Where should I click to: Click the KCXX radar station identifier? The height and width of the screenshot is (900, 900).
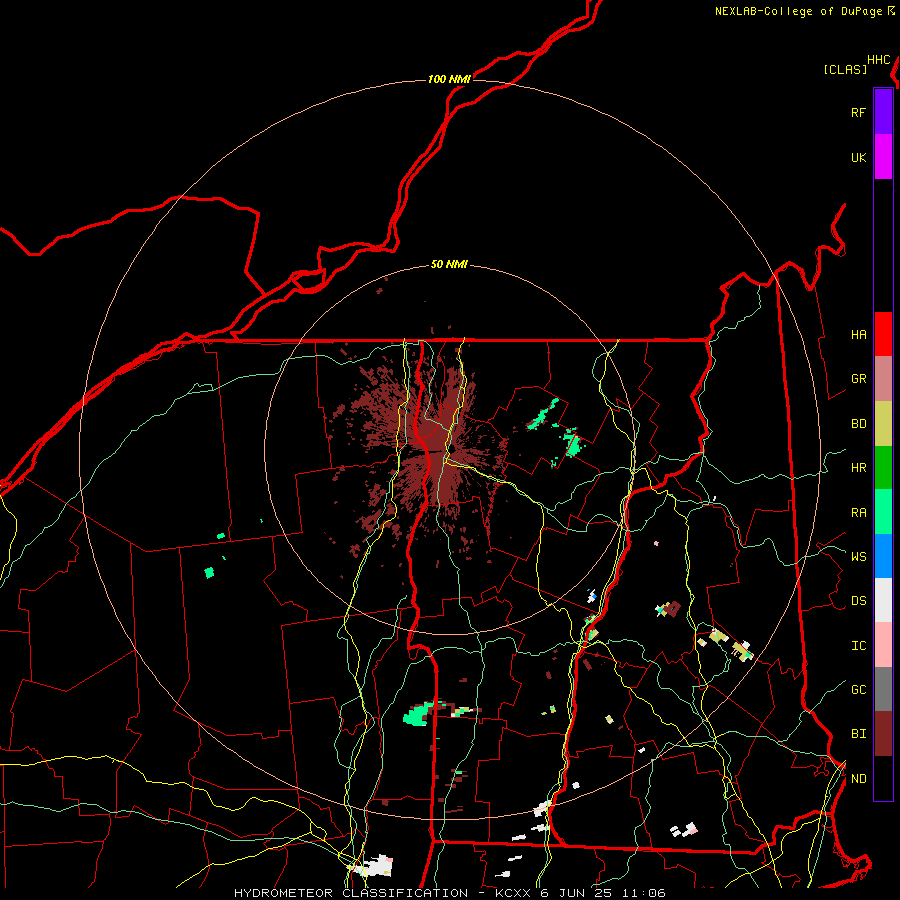511,893
